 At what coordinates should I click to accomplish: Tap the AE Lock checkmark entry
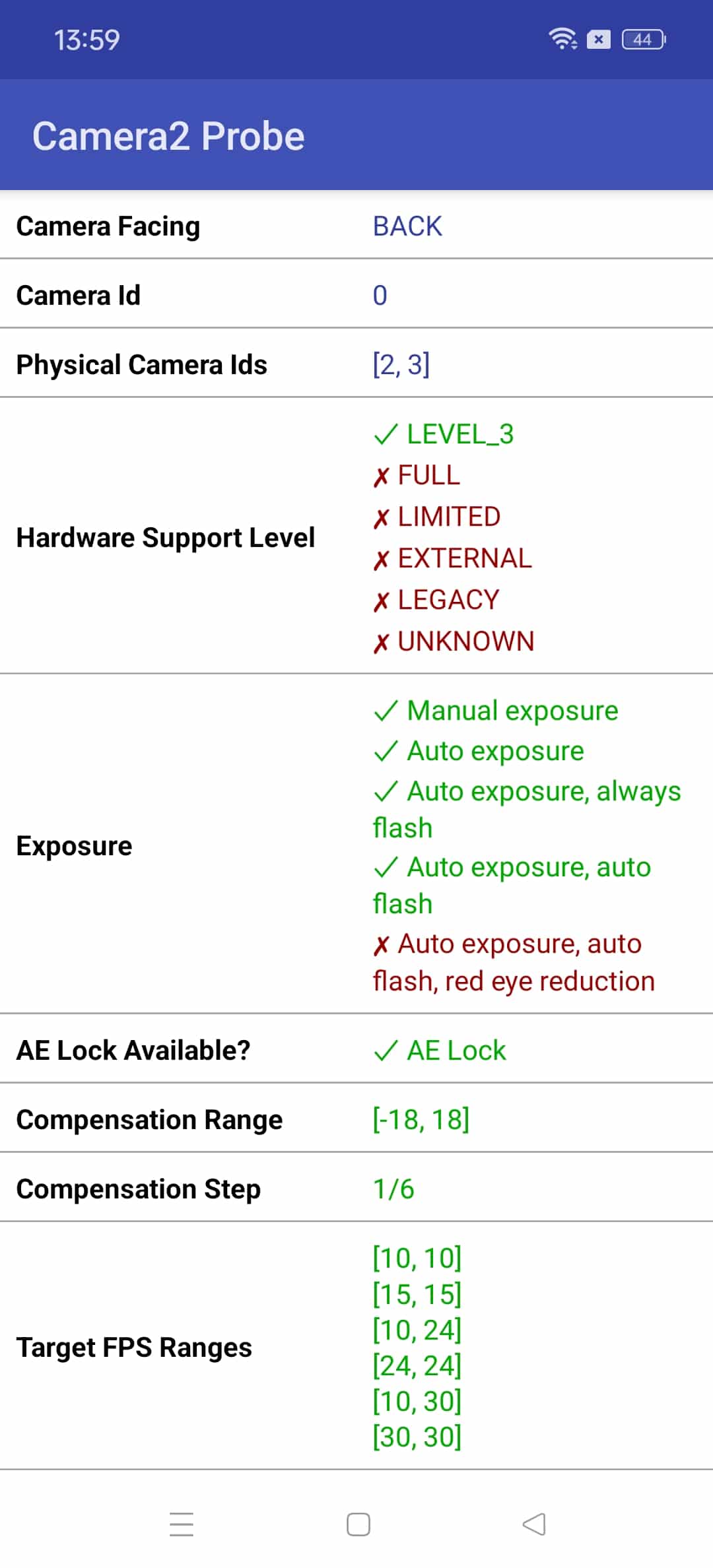(x=440, y=1051)
